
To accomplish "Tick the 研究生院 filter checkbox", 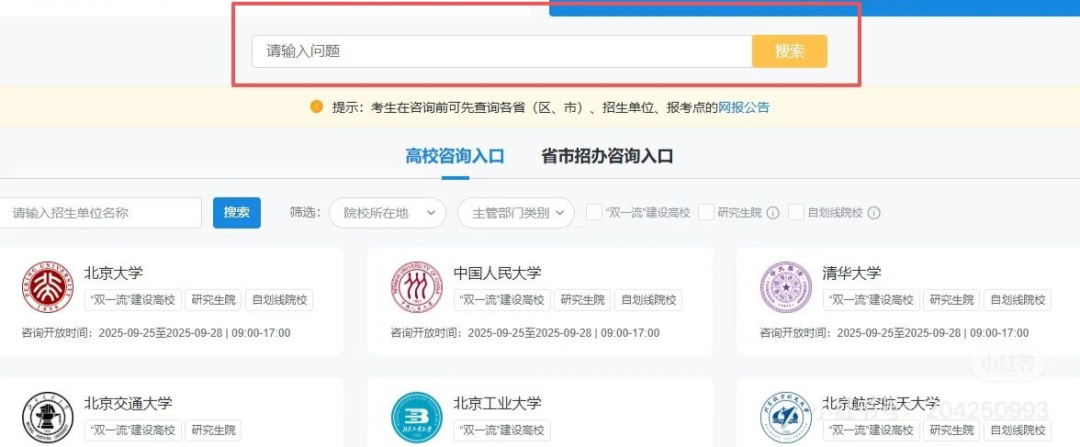I will 706,212.
